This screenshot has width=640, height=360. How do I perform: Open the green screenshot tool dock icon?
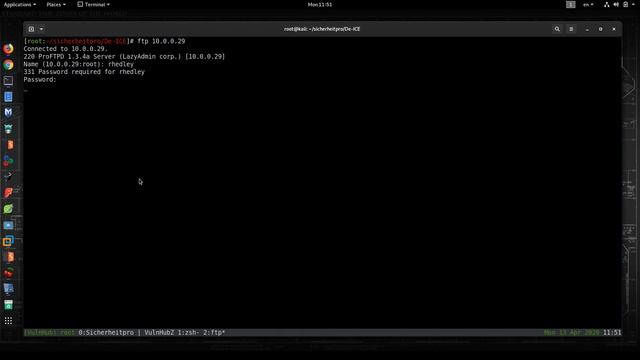coord(8,305)
